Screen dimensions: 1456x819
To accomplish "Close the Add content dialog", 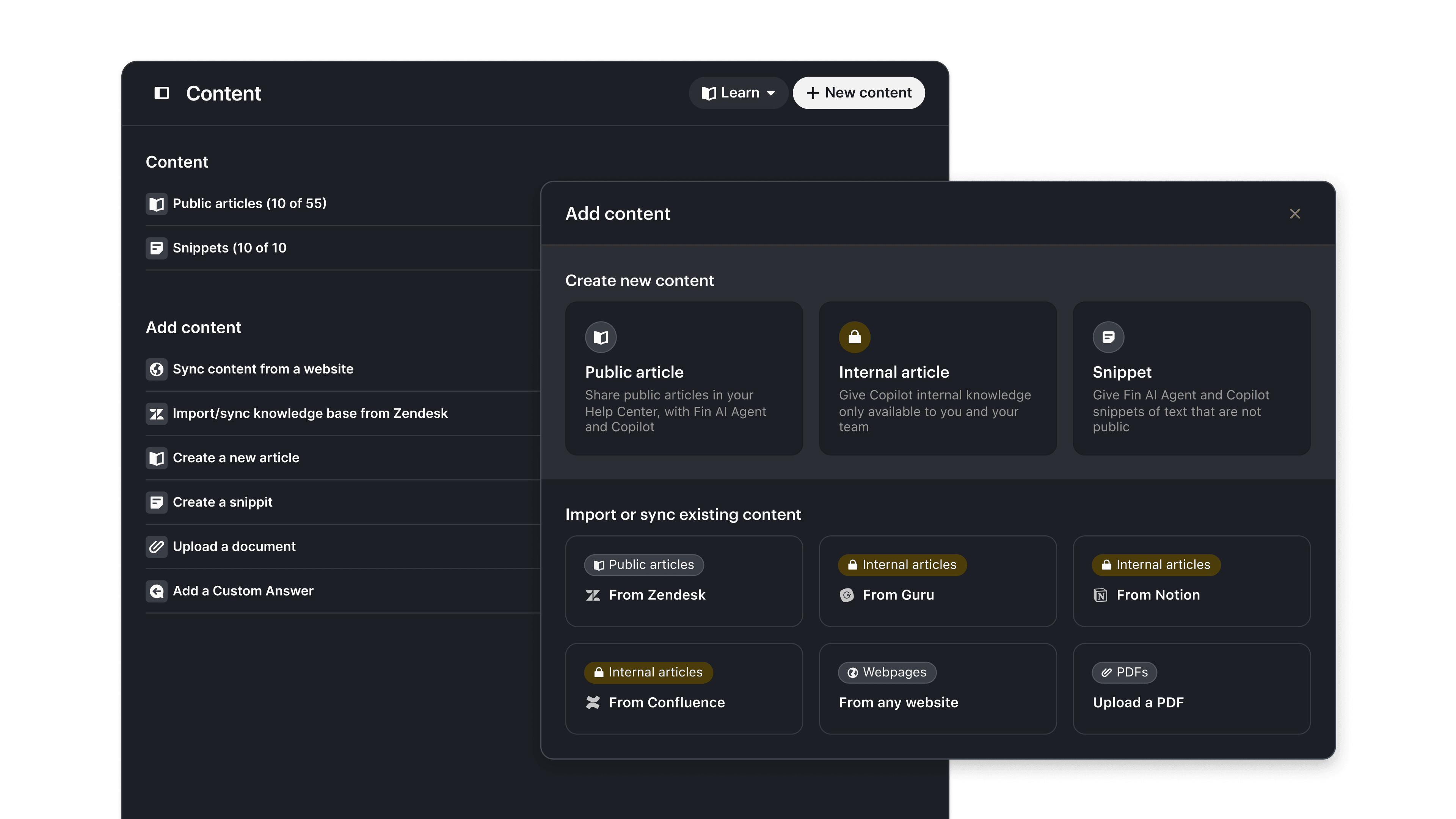I will click(x=1294, y=213).
